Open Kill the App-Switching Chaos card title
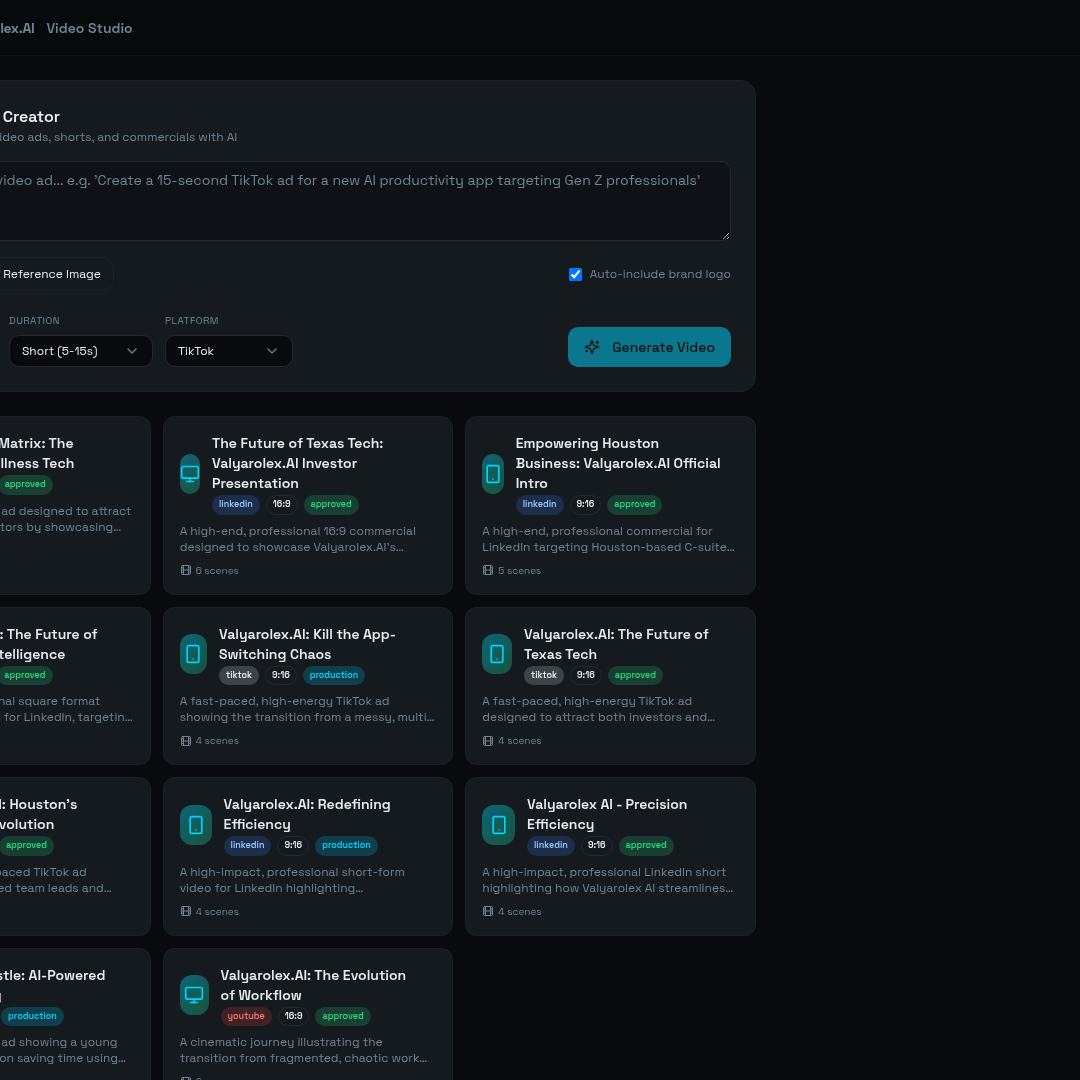Viewport: 1080px width, 1080px height. [x=307, y=644]
